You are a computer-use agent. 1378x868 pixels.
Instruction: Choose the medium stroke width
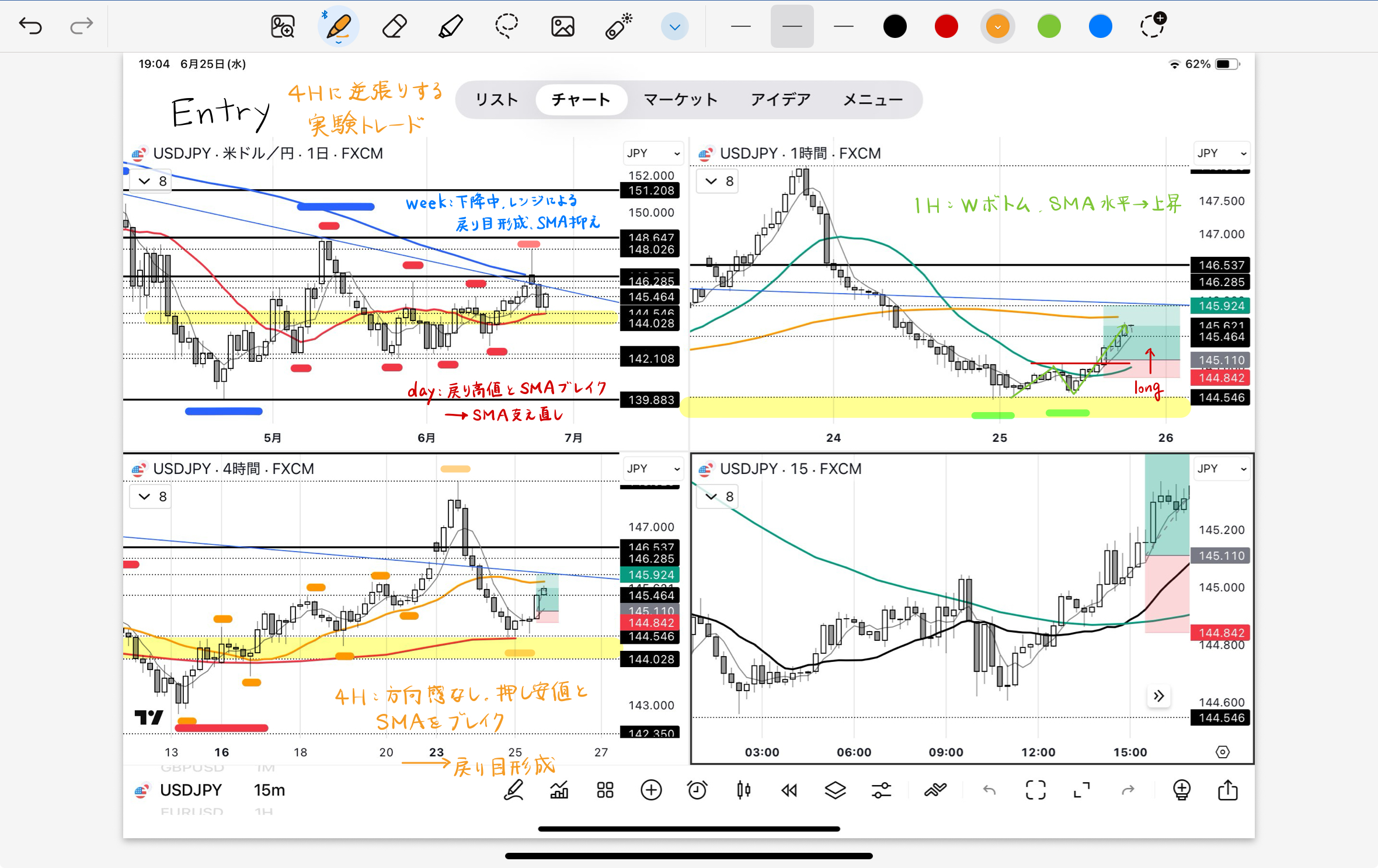point(792,26)
